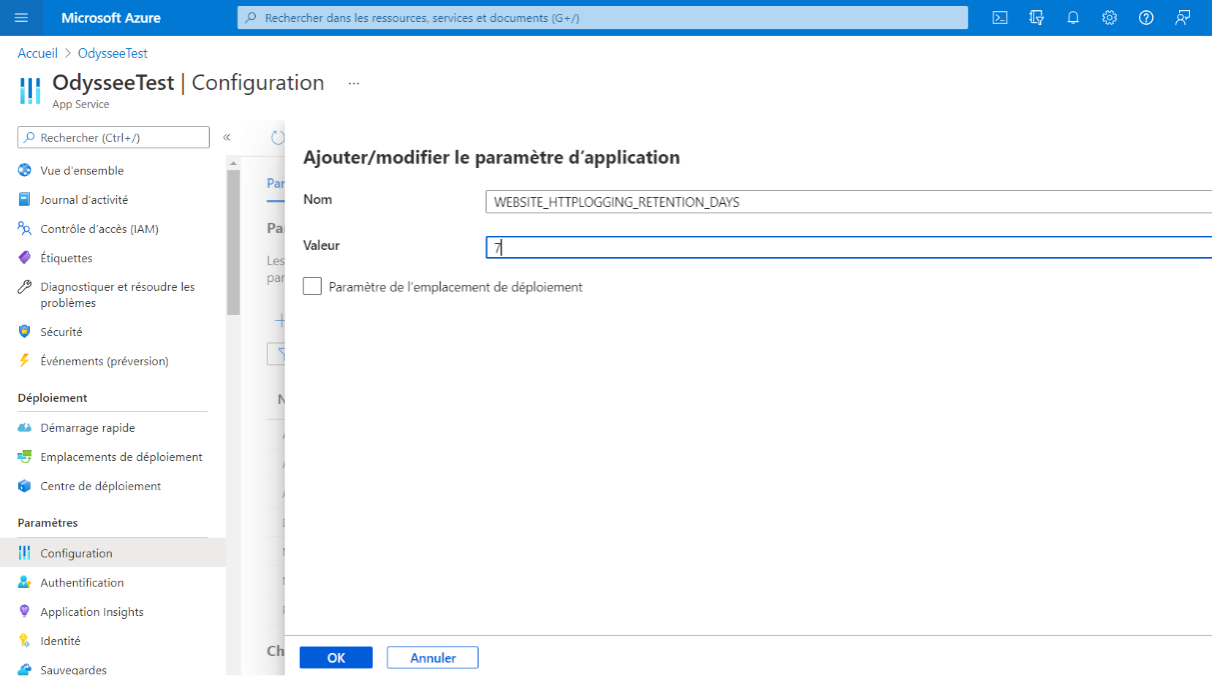Open the ellipsis menu next to Configuration title
Viewport: 1216px width, 678px height.
tap(354, 84)
